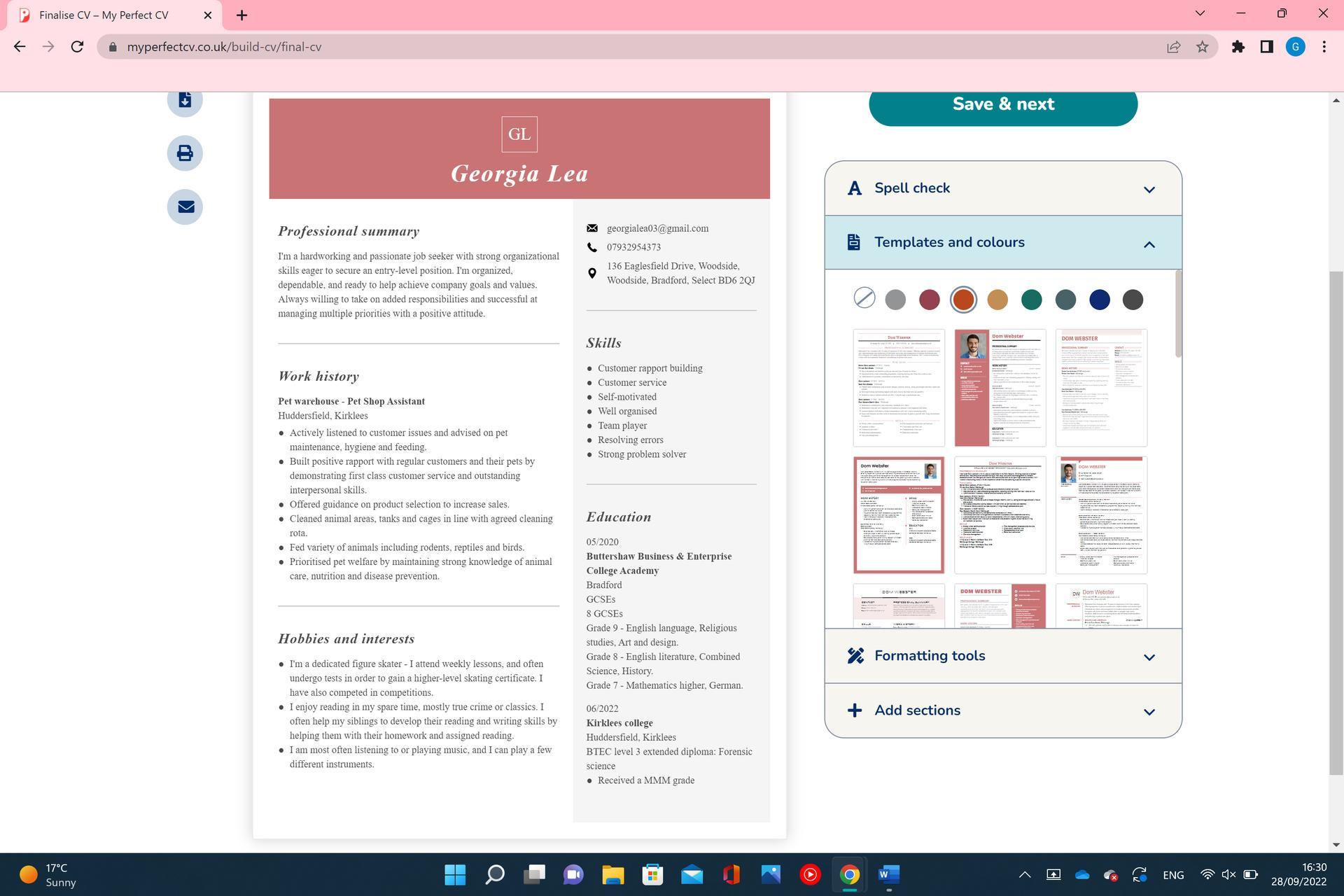The width and height of the screenshot is (1344, 896).
Task: Open the Chrome profile G avatar
Action: tap(1296, 47)
